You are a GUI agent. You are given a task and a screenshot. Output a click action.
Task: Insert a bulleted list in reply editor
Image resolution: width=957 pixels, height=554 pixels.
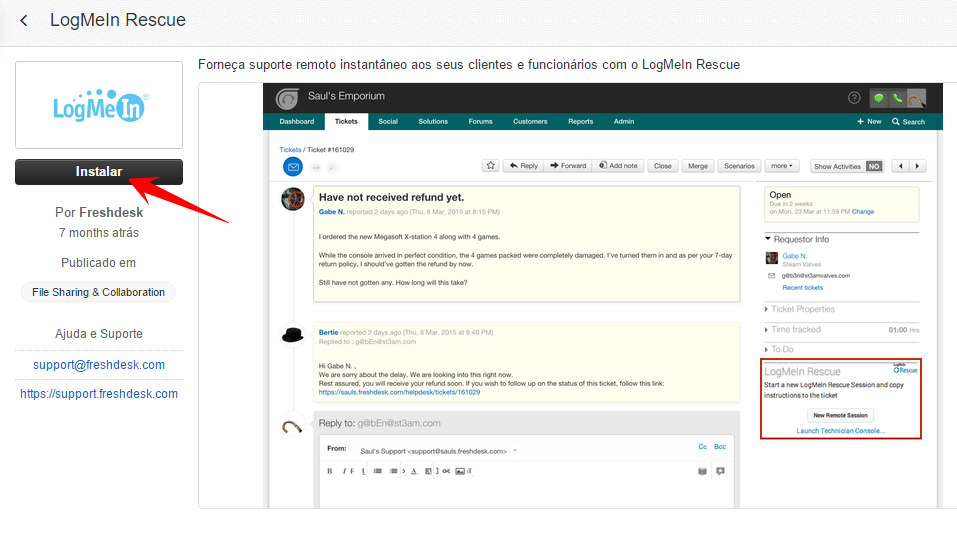(x=378, y=471)
